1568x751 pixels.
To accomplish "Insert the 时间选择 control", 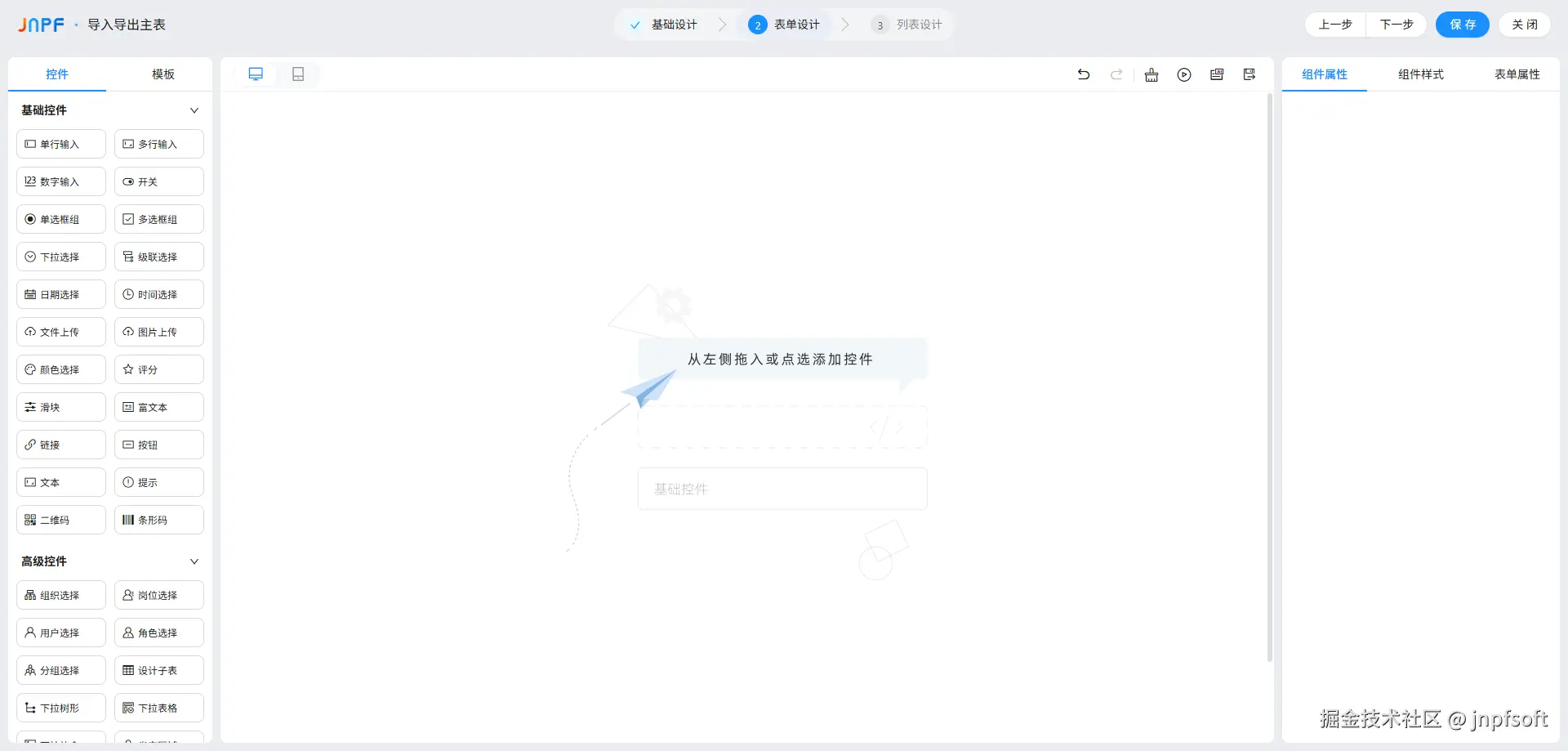I will (x=159, y=294).
